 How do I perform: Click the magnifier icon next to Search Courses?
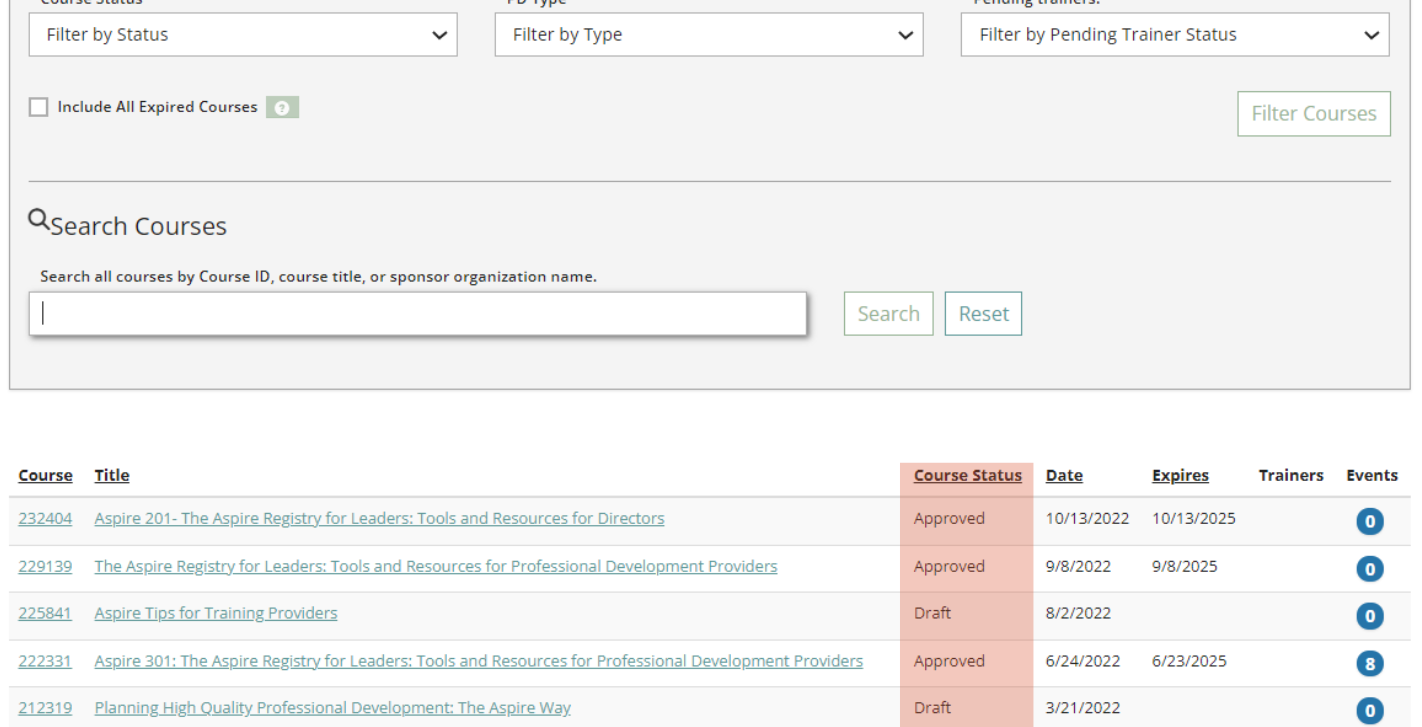point(39,220)
